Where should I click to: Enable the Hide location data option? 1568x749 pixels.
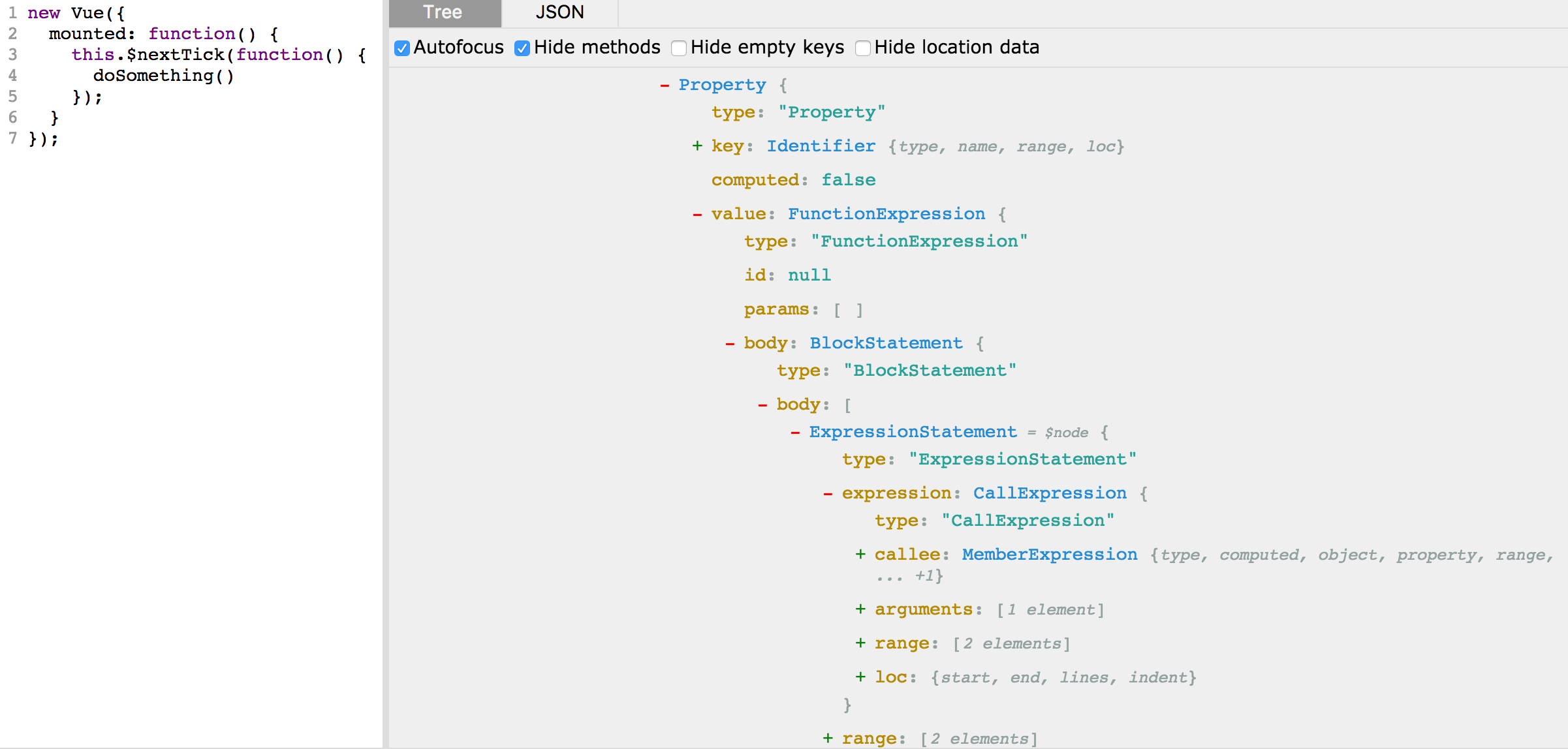[x=863, y=48]
